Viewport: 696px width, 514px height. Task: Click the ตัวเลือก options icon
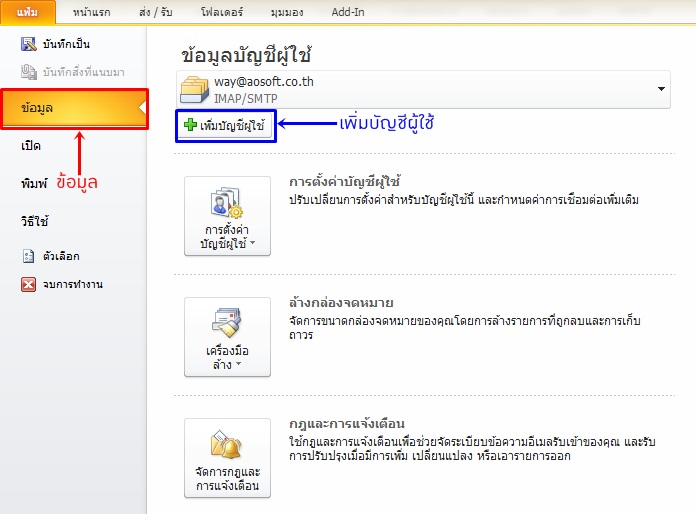[28, 256]
